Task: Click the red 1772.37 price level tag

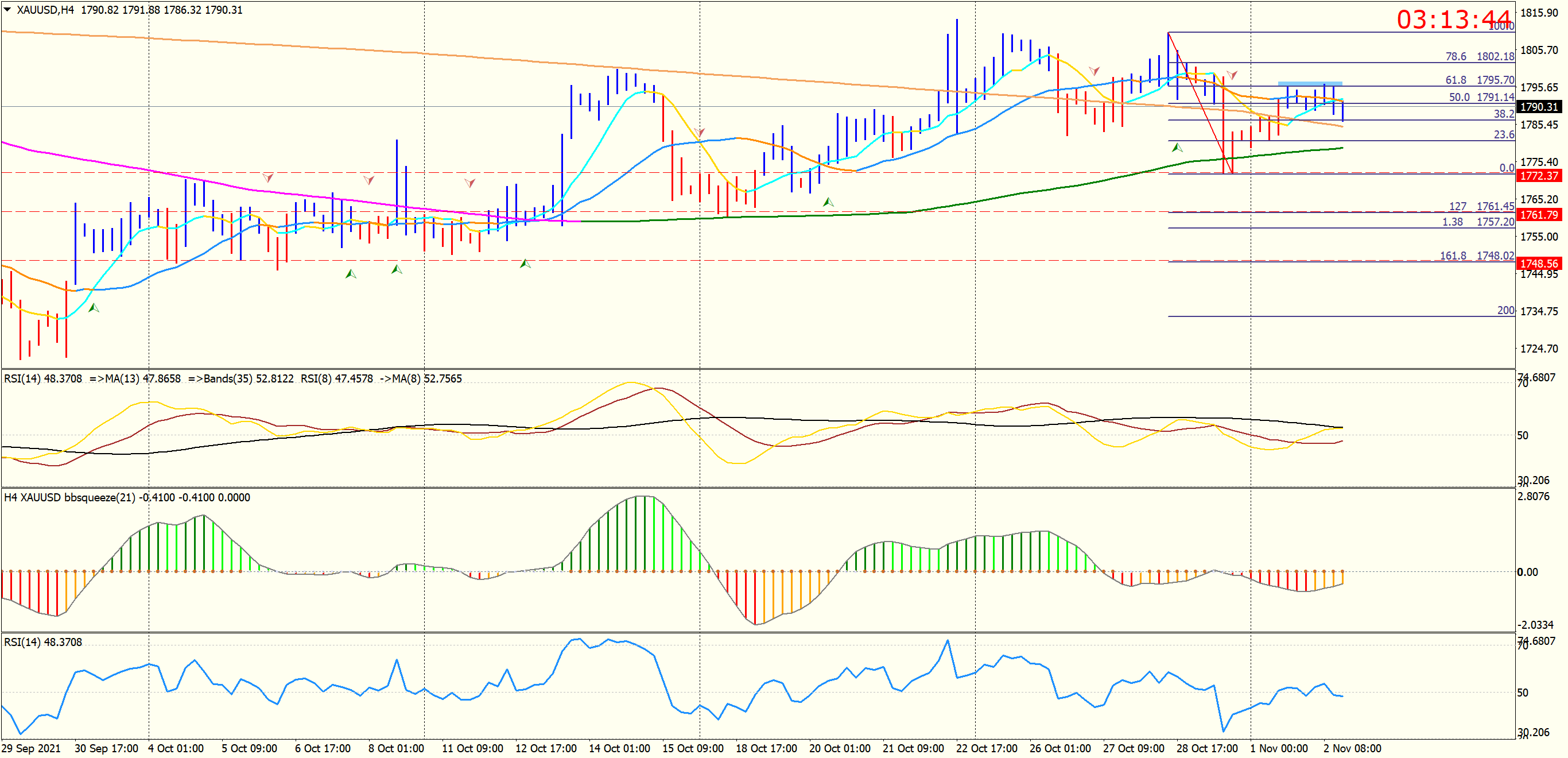Action: pos(1539,176)
